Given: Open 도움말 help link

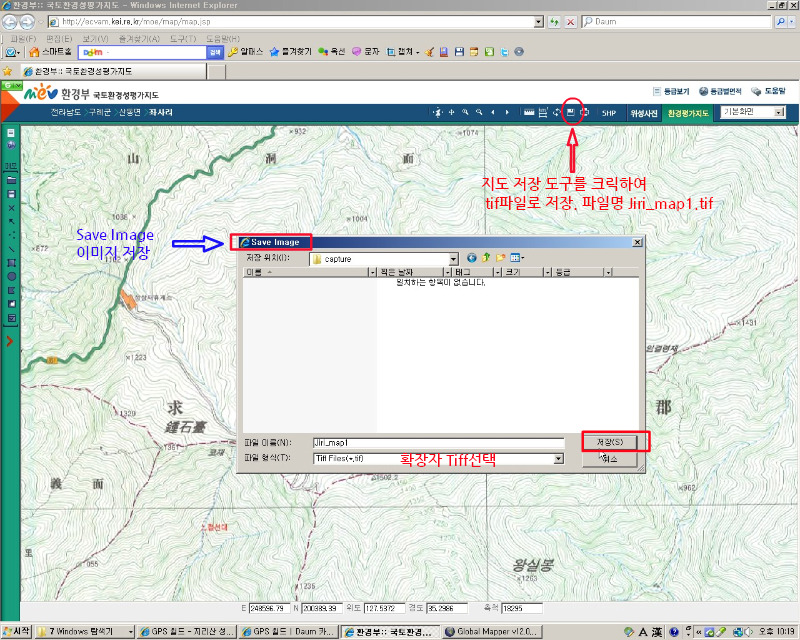Looking at the screenshot, I should point(768,91).
